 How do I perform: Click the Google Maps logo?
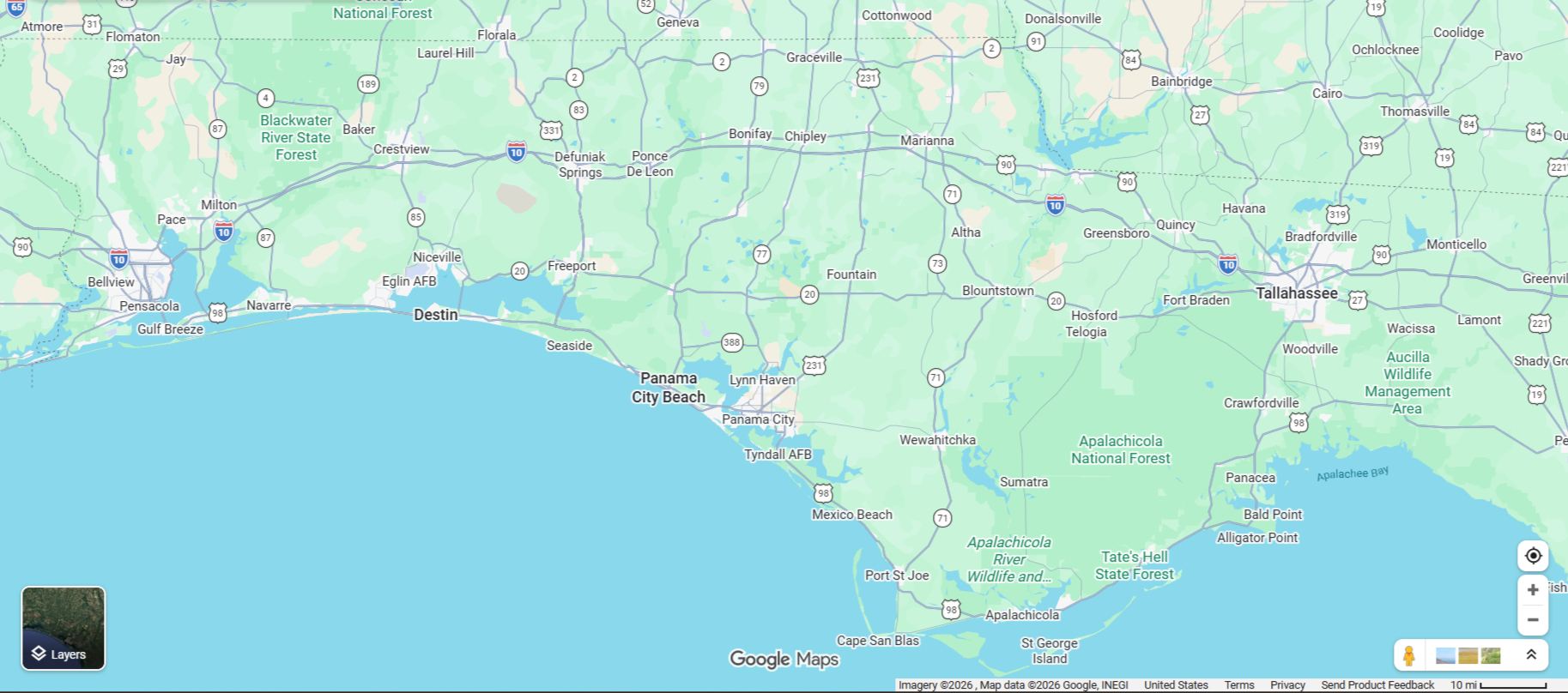coord(784,659)
